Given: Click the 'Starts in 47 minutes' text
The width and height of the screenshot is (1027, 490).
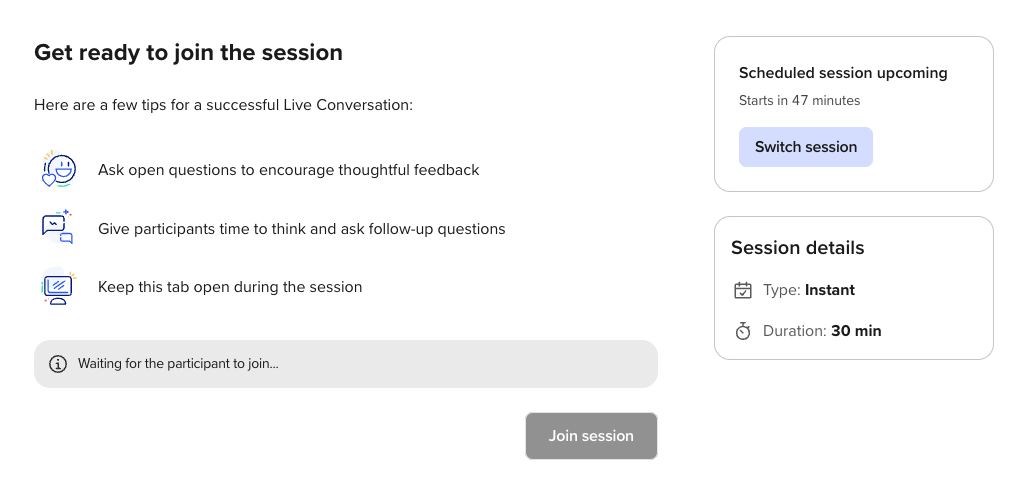Looking at the screenshot, I should (799, 100).
